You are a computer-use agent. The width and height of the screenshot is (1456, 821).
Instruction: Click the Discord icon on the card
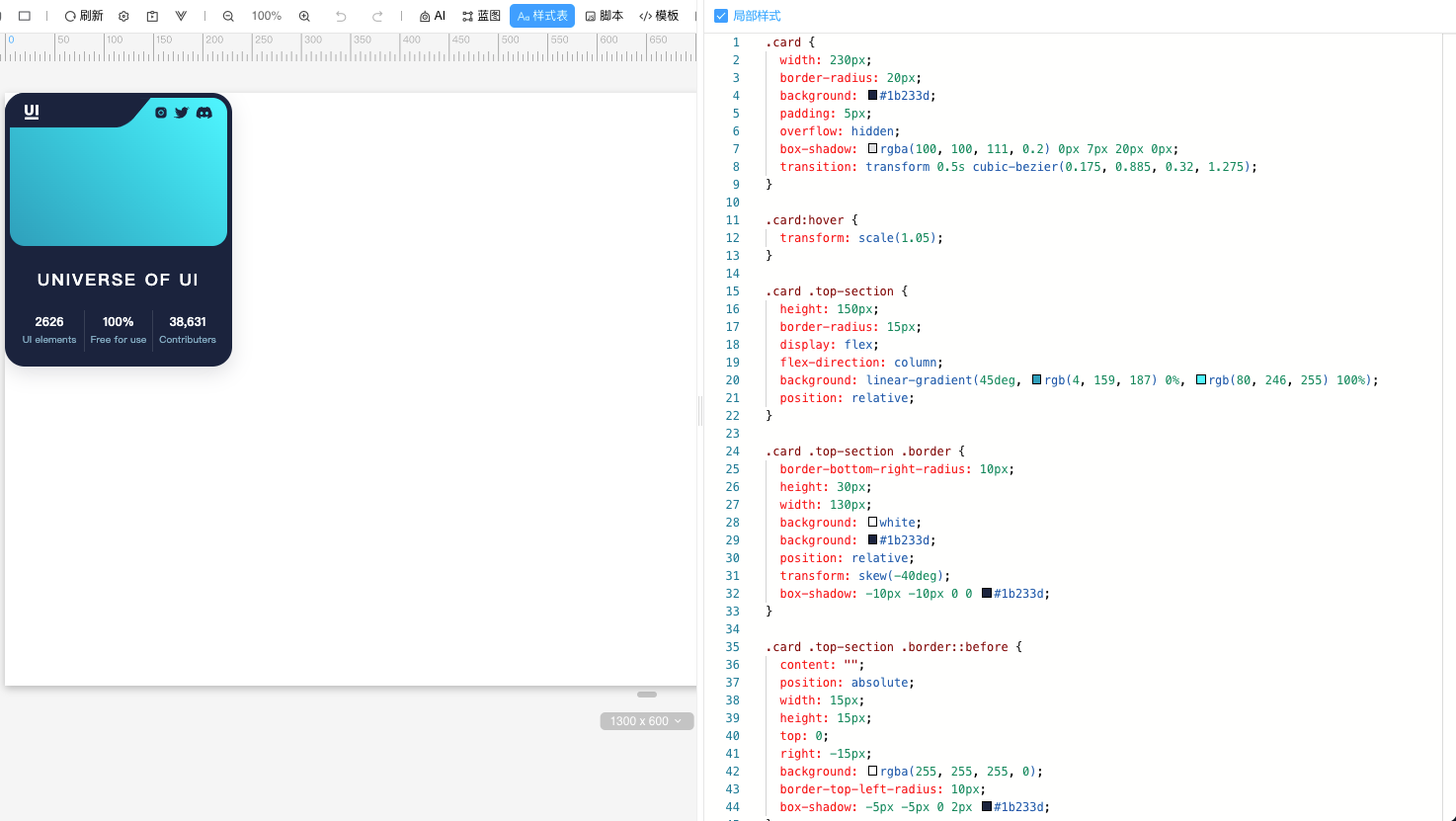coord(203,113)
